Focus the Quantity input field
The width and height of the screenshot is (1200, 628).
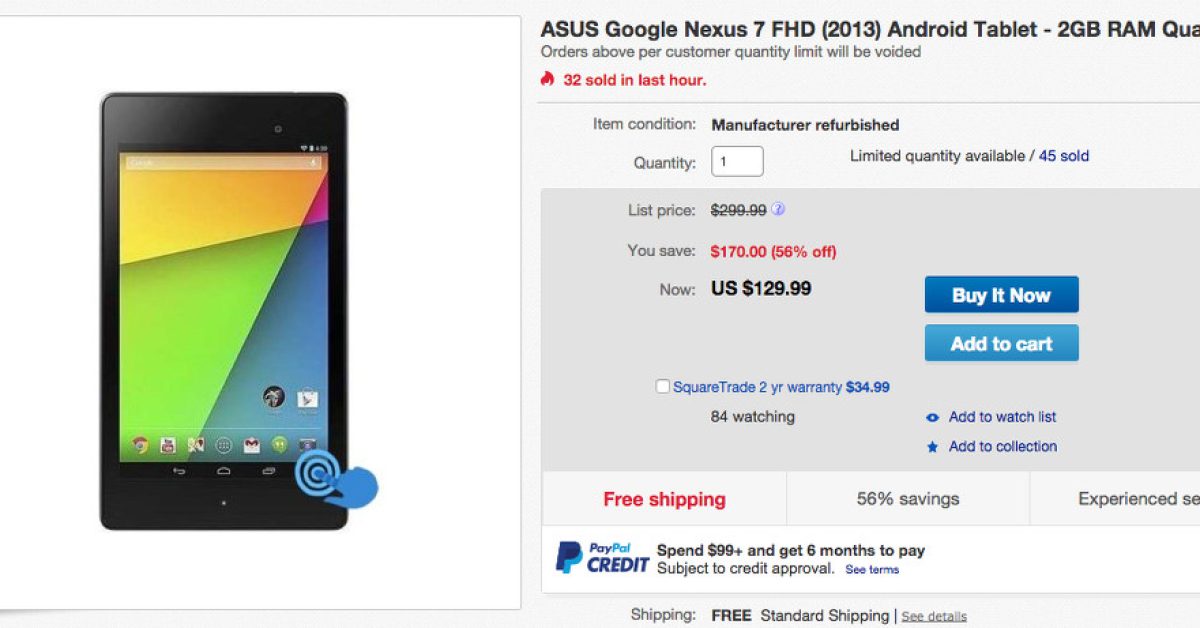tap(737, 162)
